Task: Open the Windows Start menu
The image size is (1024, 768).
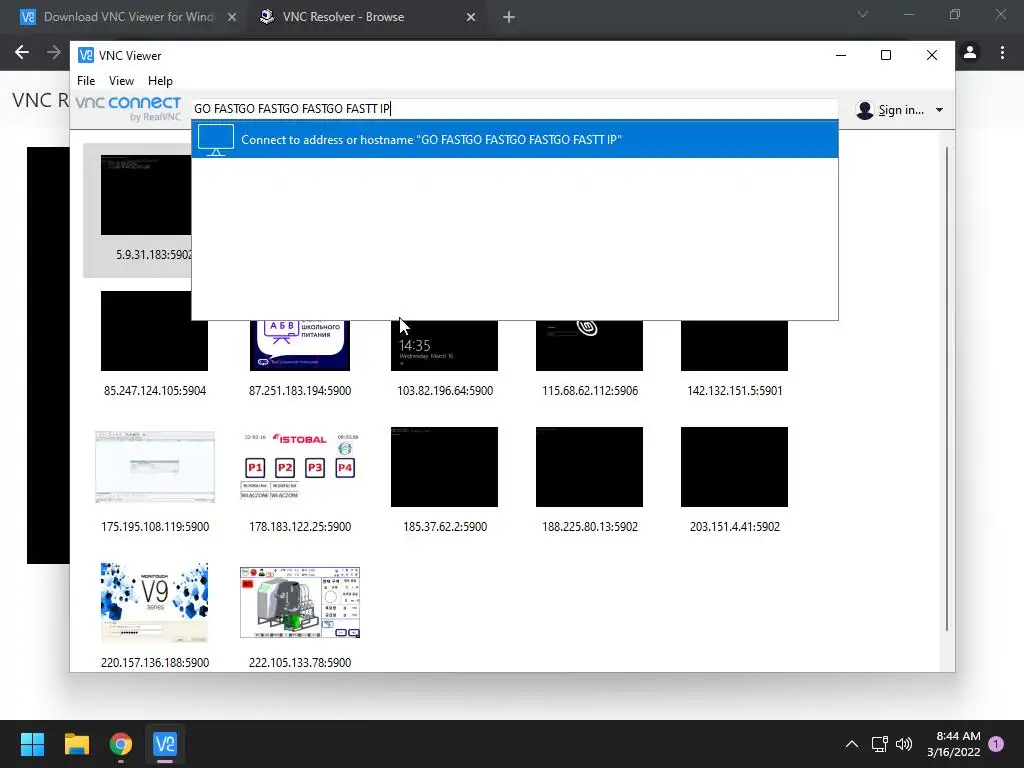Action: (32, 744)
